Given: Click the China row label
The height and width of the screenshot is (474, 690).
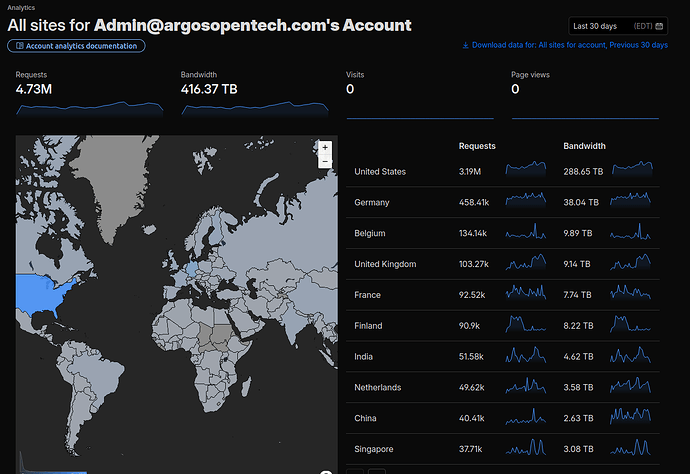Looking at the screenshot, I should tap(365, 418).
